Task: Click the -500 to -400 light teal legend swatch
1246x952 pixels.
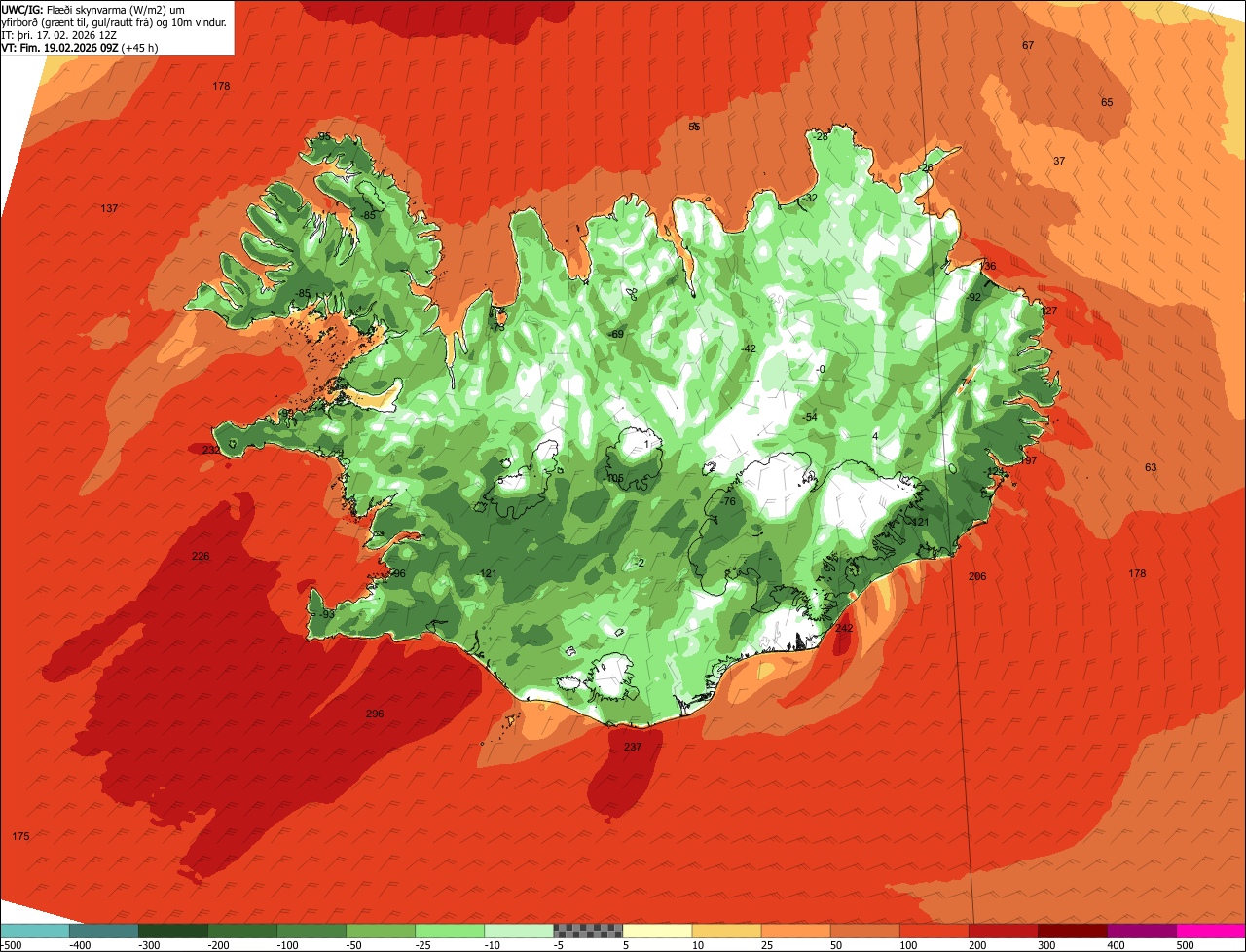Action: point(35,931)
